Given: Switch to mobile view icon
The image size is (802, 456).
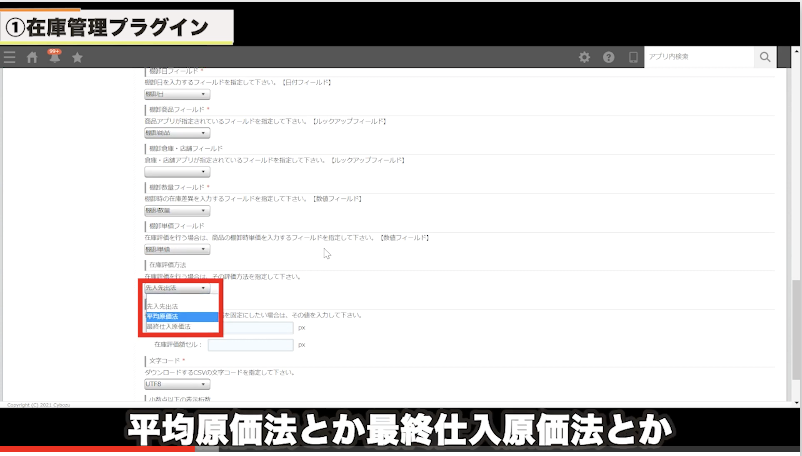Looking at the screenshot, I should (x=632, y=58).
